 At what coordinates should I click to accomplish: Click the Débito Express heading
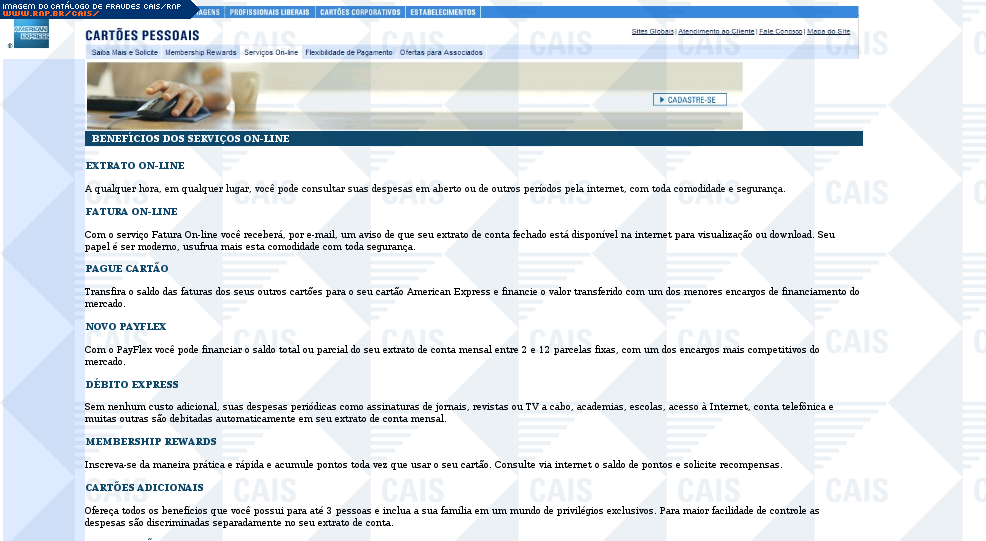coord(132,385)
